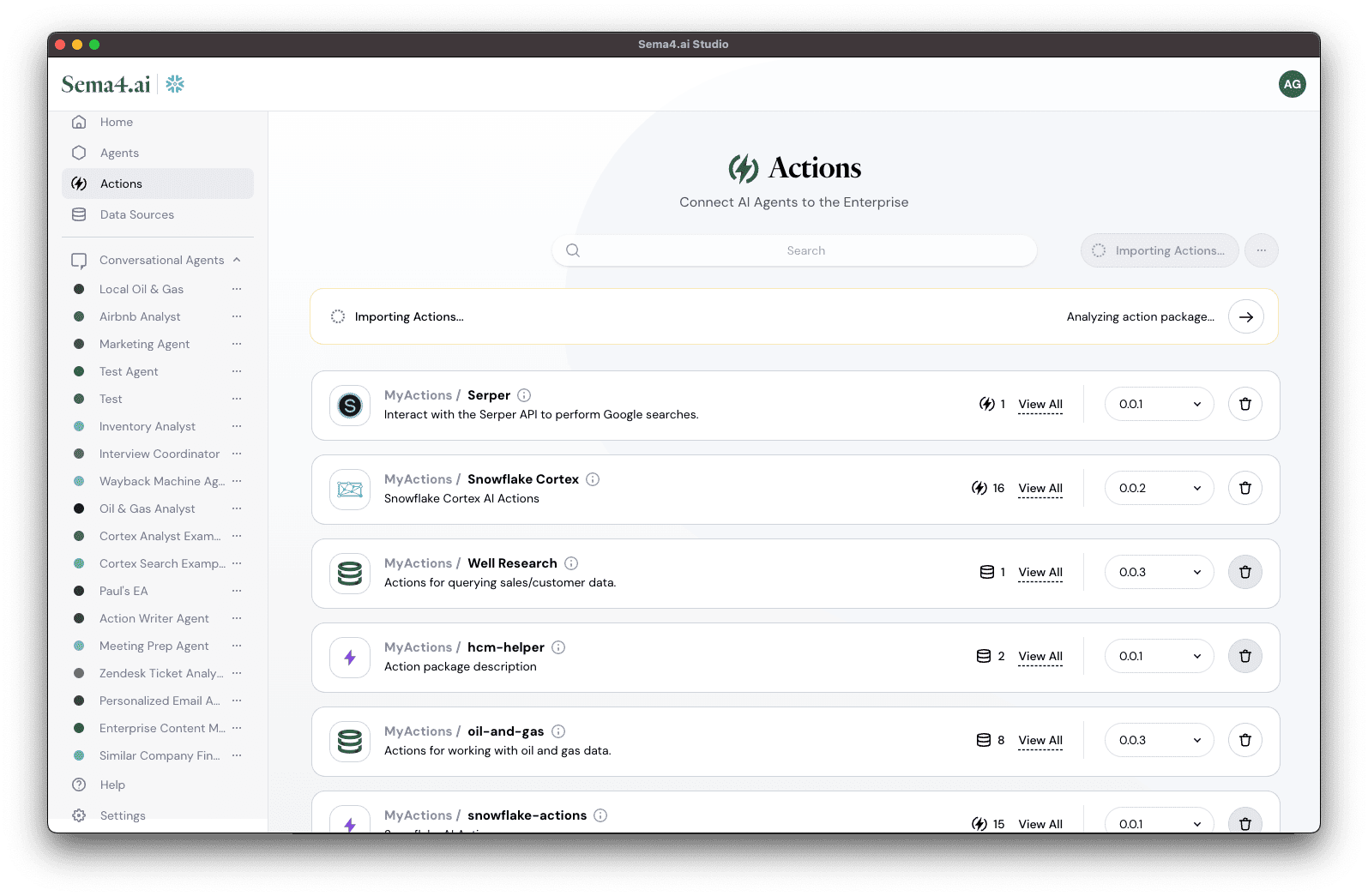Screen dimensions: 1368x896
Task: Click info icon next to Snowflake Cortex
Action: (593, 479)
